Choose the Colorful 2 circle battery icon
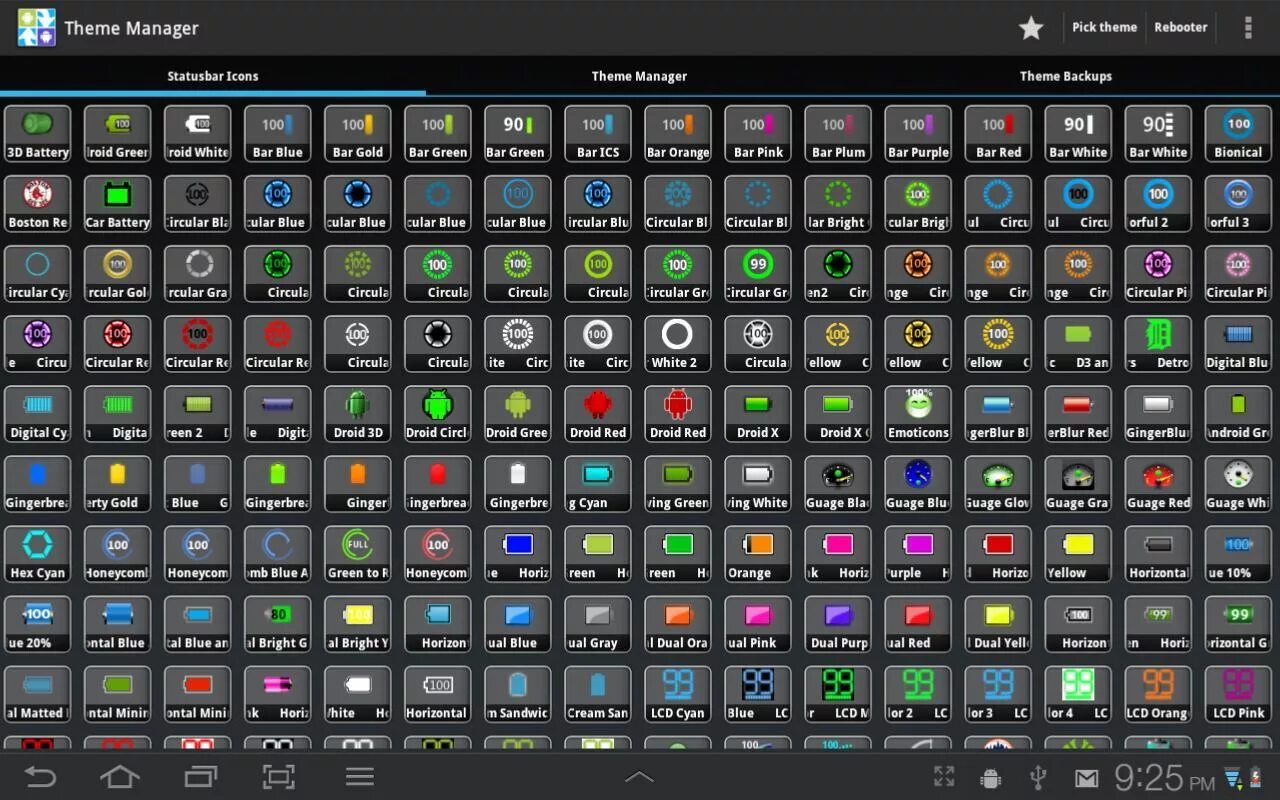This screenshot has height=800, width=1280. coord(1158,204)
